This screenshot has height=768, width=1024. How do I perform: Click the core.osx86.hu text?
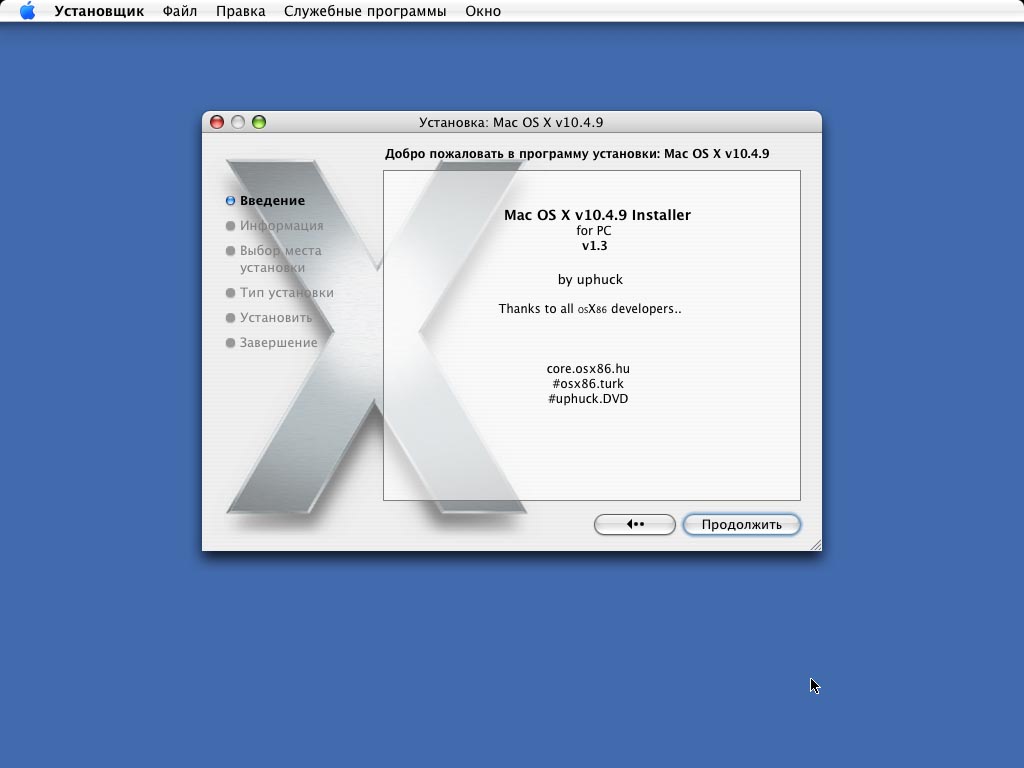[x=588, y=368]
